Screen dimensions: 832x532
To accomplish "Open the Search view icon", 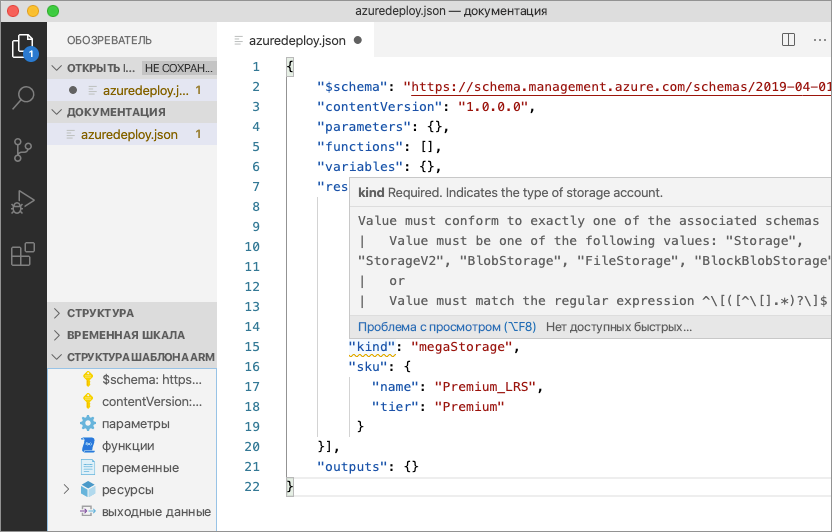I will [23, 98].
